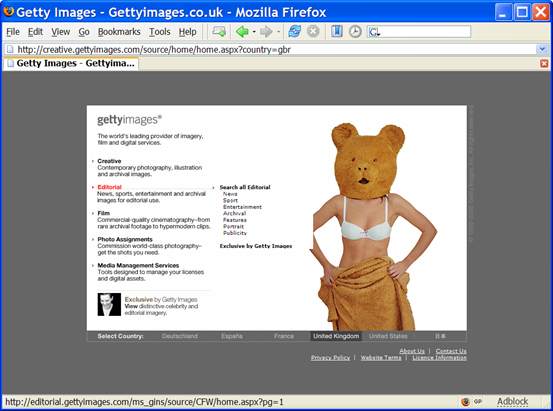Click the address bar URL field
This screenshot has width=553, height=411.
pos(275,49)
